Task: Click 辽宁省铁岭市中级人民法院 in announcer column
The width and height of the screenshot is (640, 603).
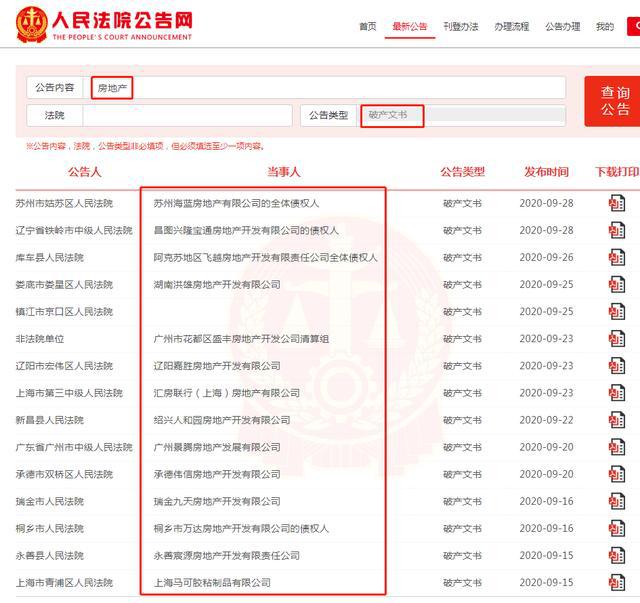Action: (74, 230)
